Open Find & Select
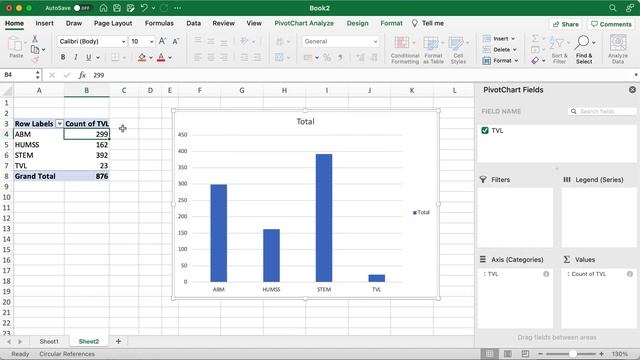Viewport: 640px width, 360px height. 584,50
